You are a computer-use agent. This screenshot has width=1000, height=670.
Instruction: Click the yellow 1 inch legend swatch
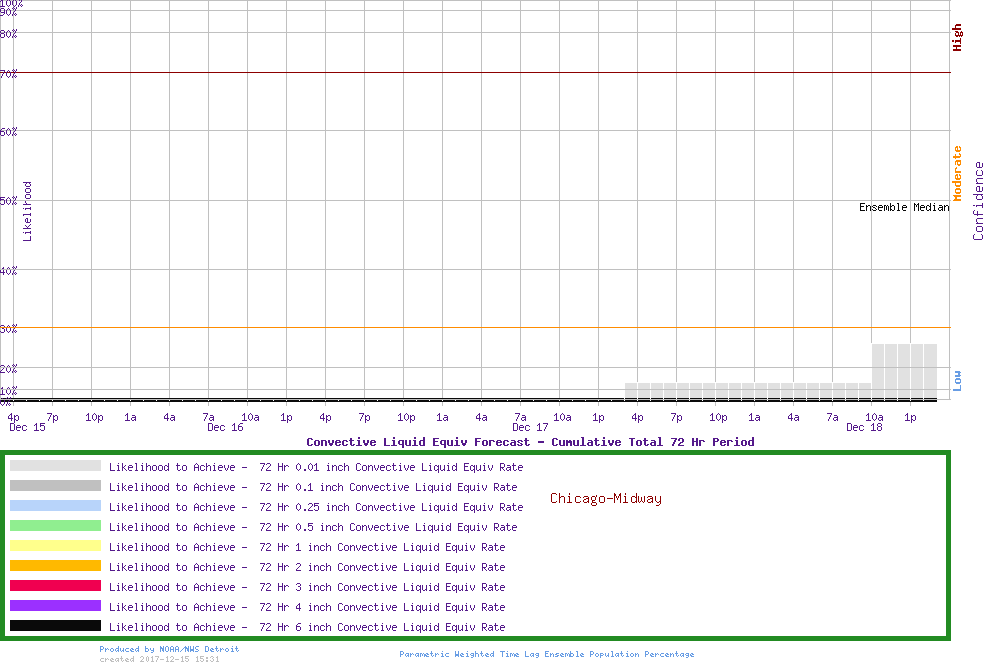(55, 546)
